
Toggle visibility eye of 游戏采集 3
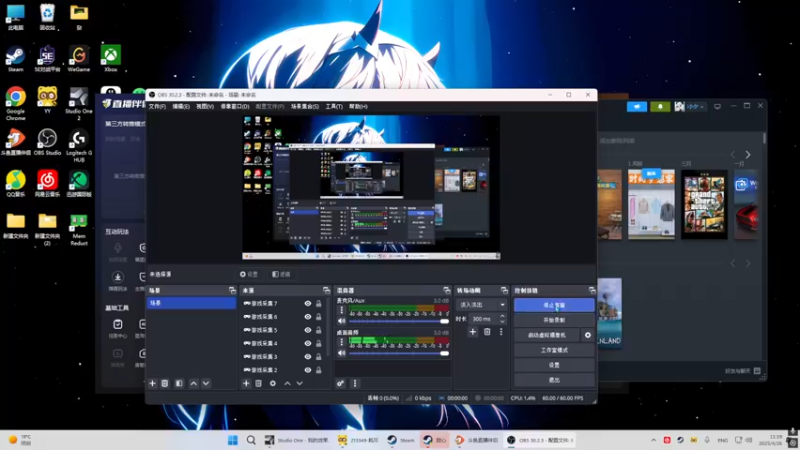[308, 357]
